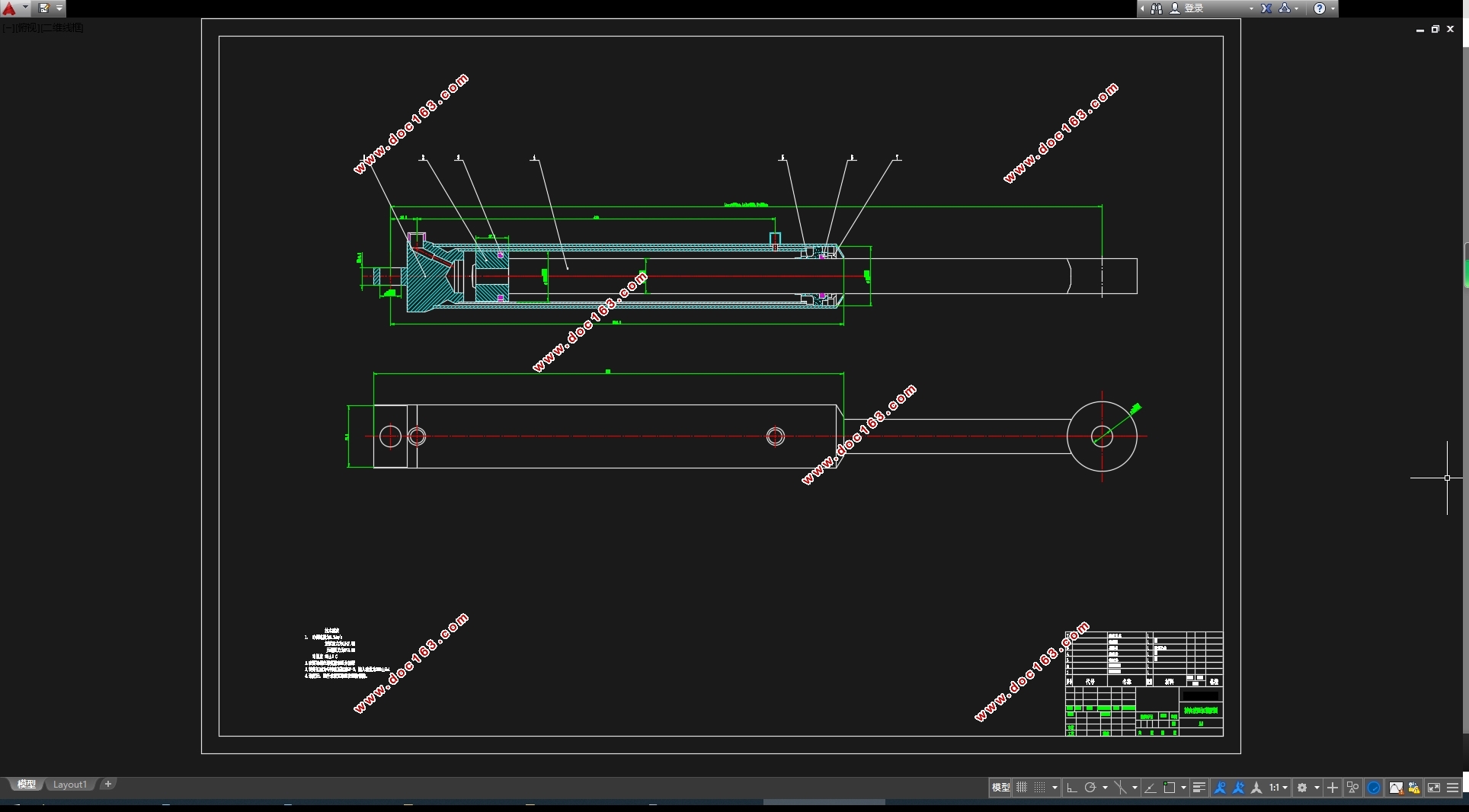The width and height of the screenshot is (1469, 812).
Task: Expand the workspace switching dropdown arrow
Action: pos(1317,788)
